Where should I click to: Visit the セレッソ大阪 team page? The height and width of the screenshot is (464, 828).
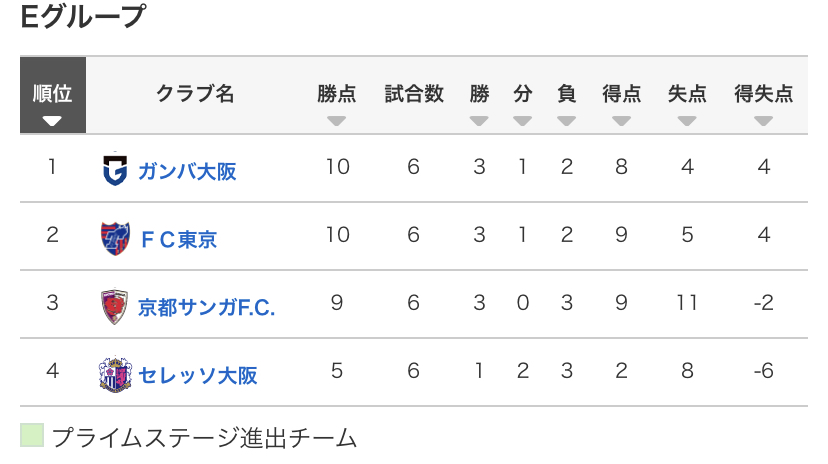pos(197,375)
